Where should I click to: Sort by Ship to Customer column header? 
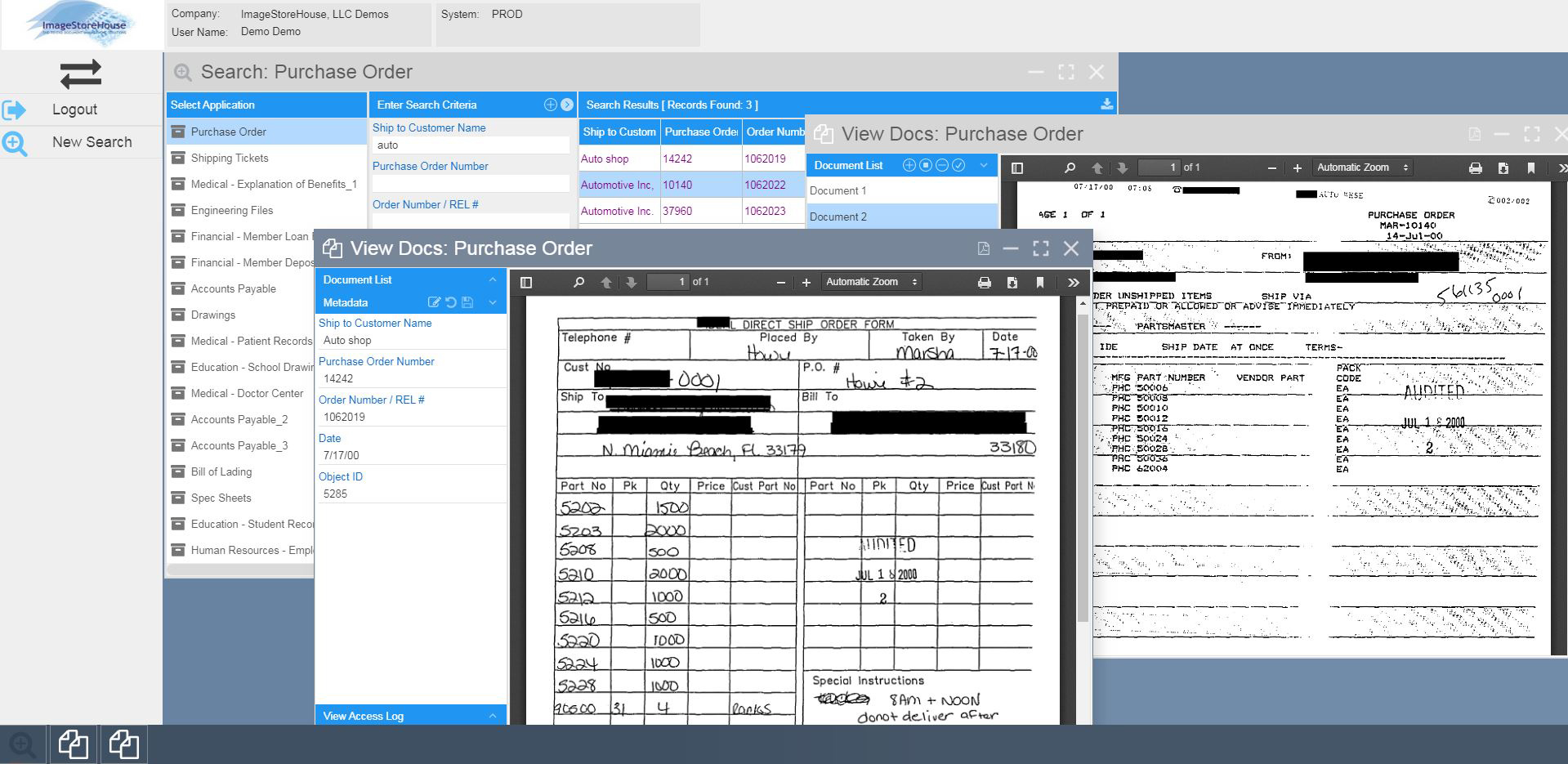click(619, 132)
